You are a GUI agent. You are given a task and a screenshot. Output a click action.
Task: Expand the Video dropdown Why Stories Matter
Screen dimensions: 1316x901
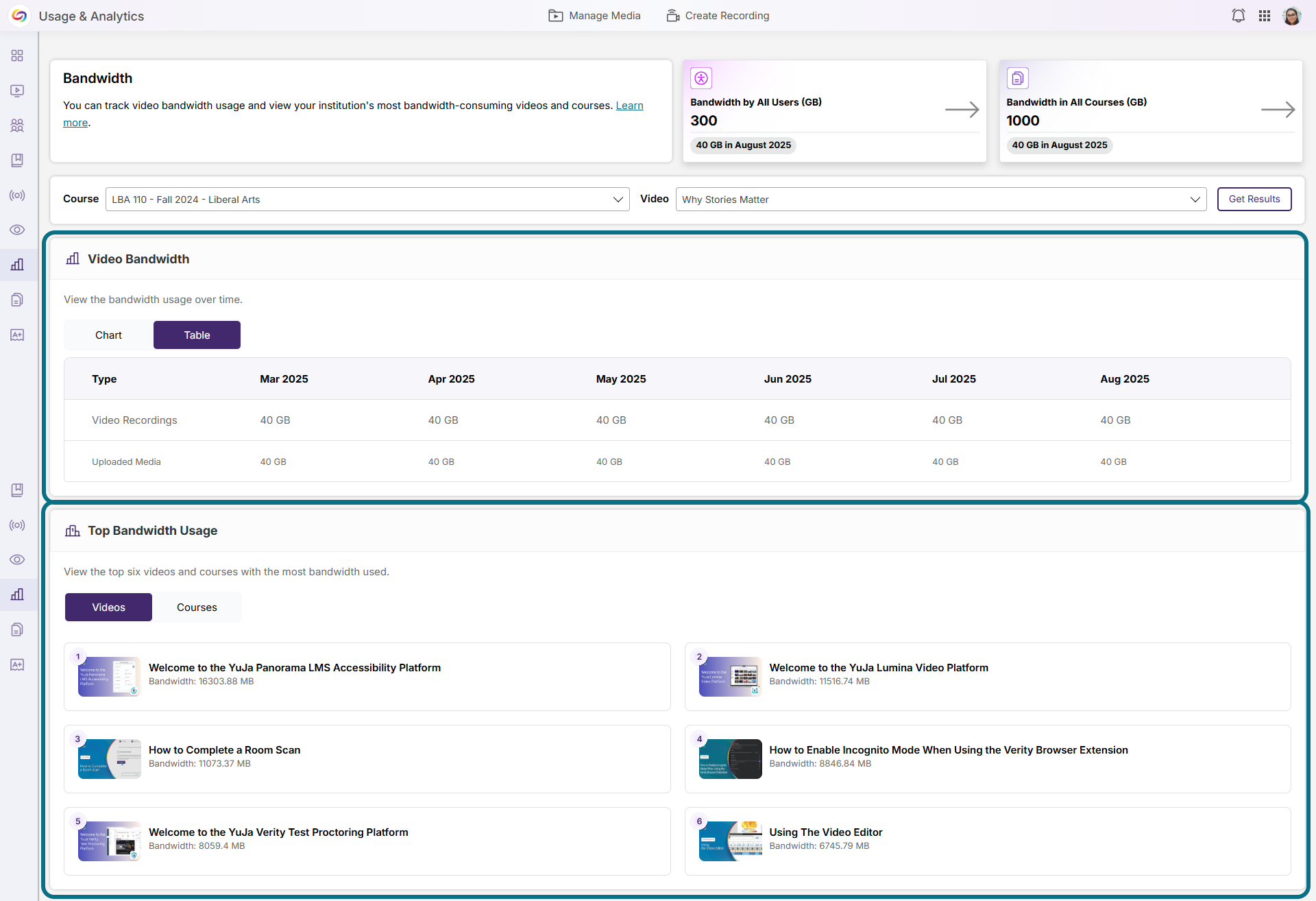[x=940, y=200]
